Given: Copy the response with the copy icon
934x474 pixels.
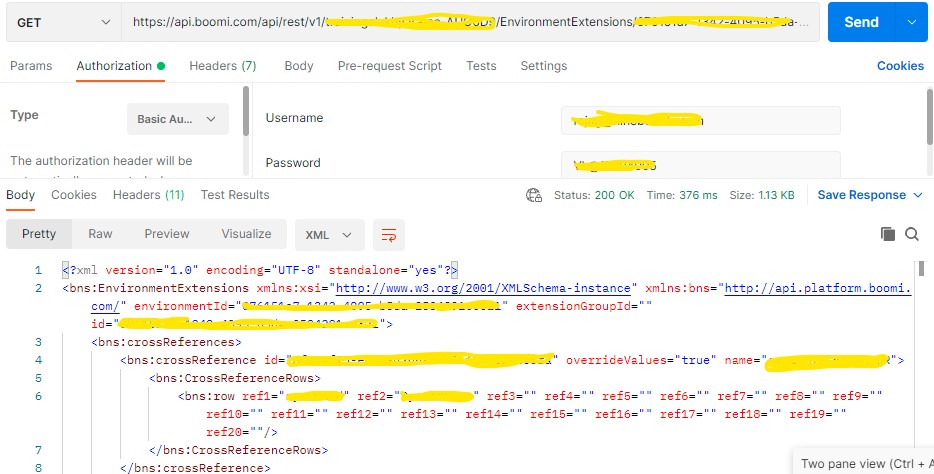Looking at the screenshot, I should click(x=888, y=234).
